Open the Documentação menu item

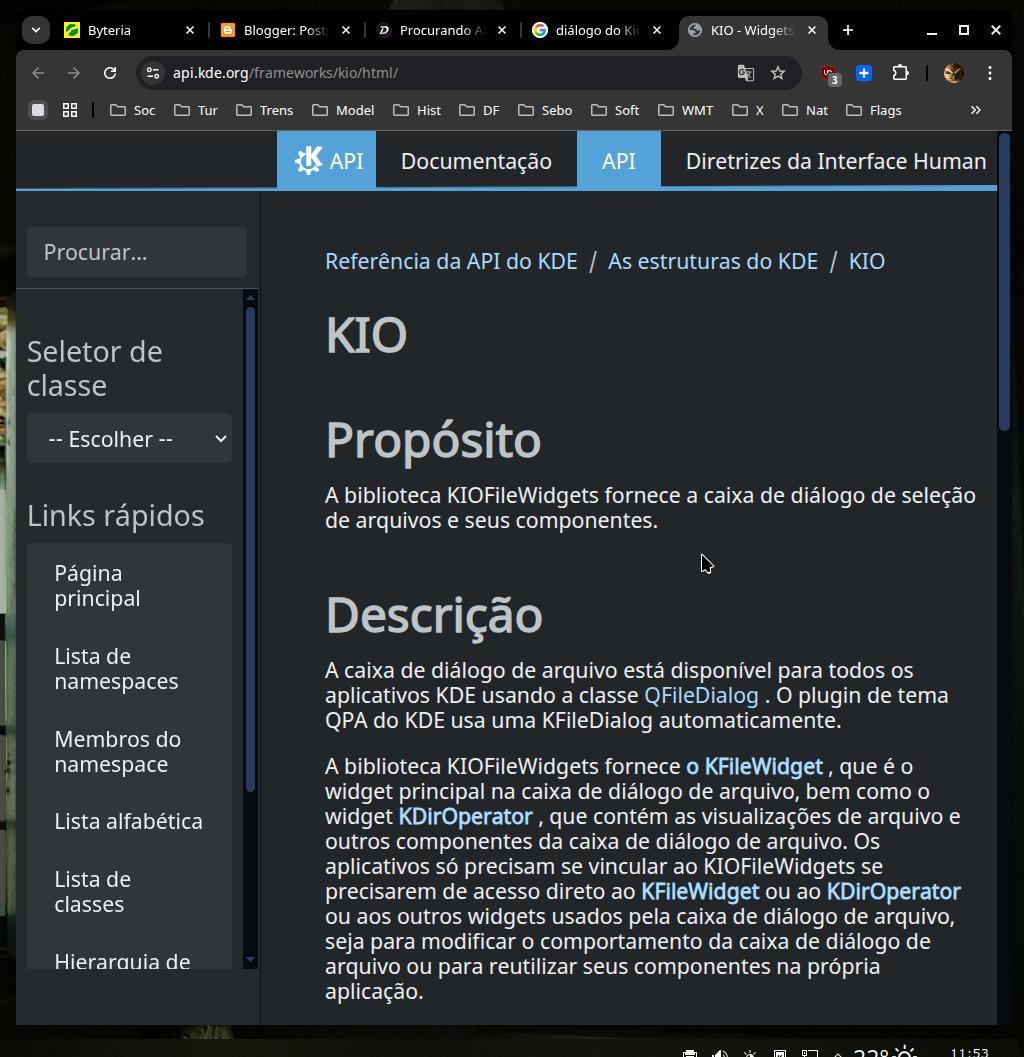477,160
